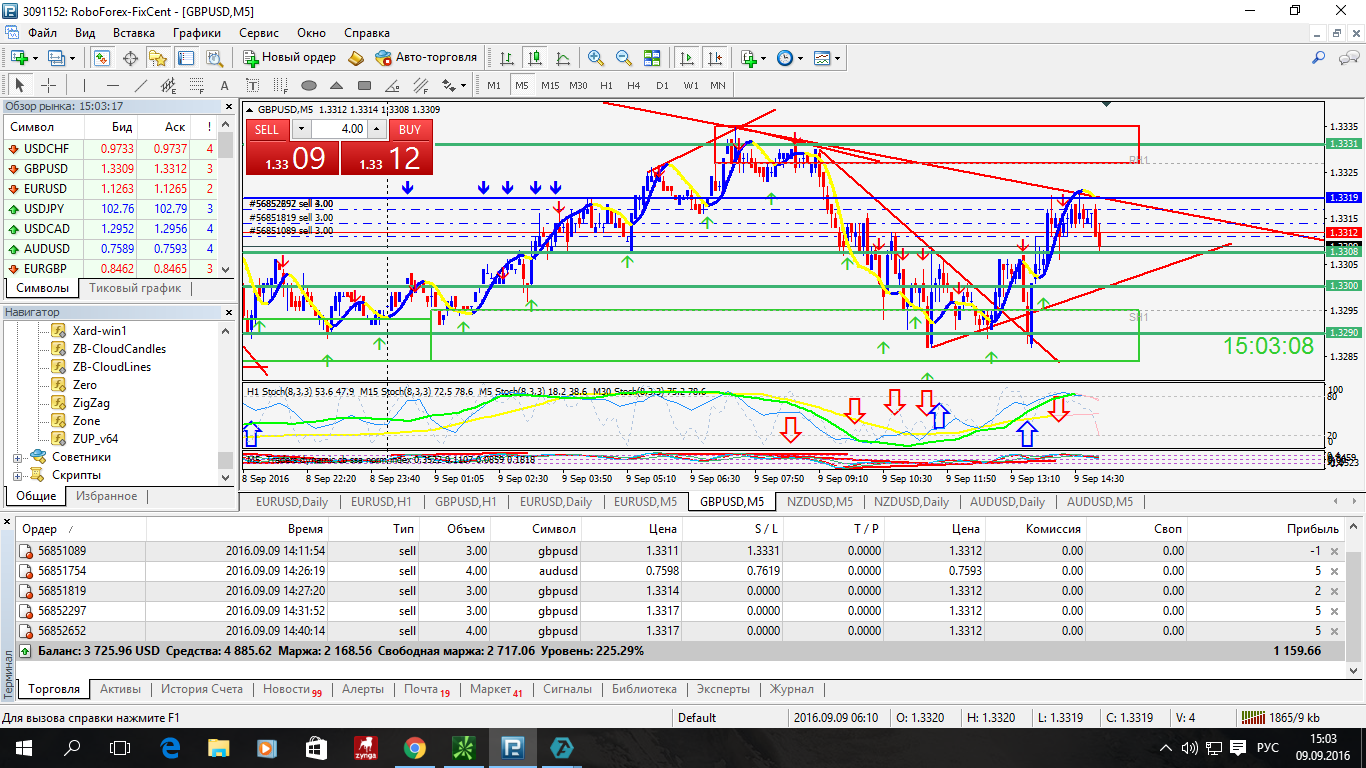Select the trendline drawing tool

click(x=141, y=85)
